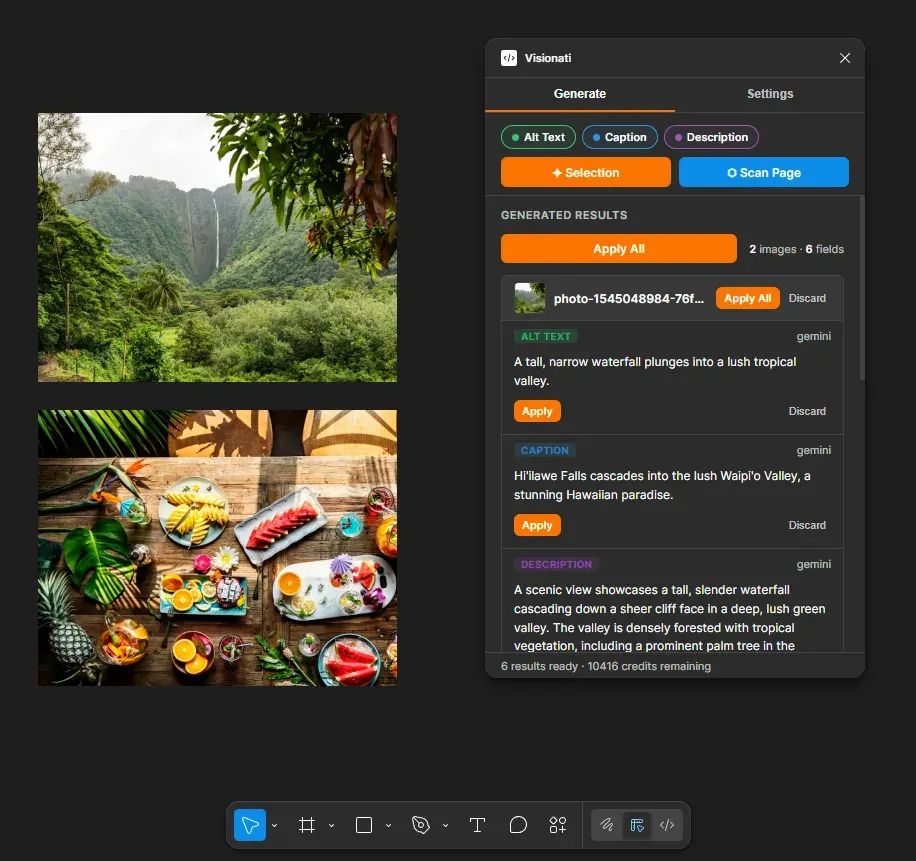Switch to the Settings tab

(x=769, y=93)
